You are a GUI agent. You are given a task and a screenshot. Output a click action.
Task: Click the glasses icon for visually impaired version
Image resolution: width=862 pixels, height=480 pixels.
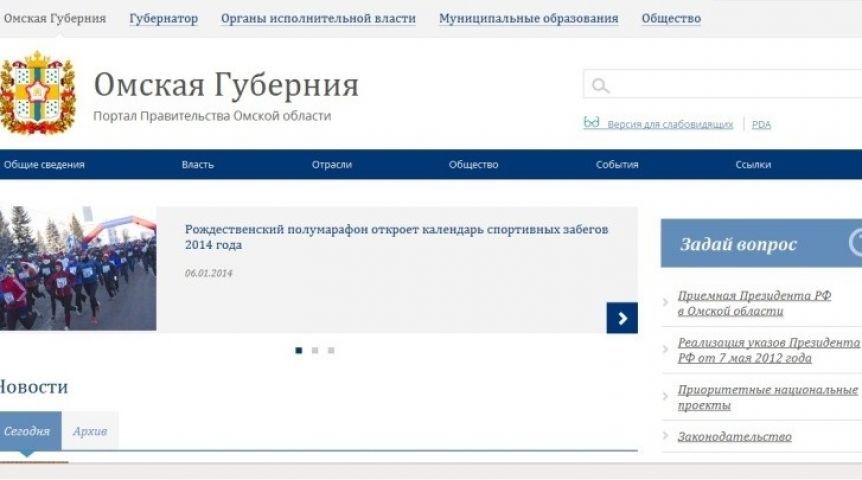click(592, 123)
